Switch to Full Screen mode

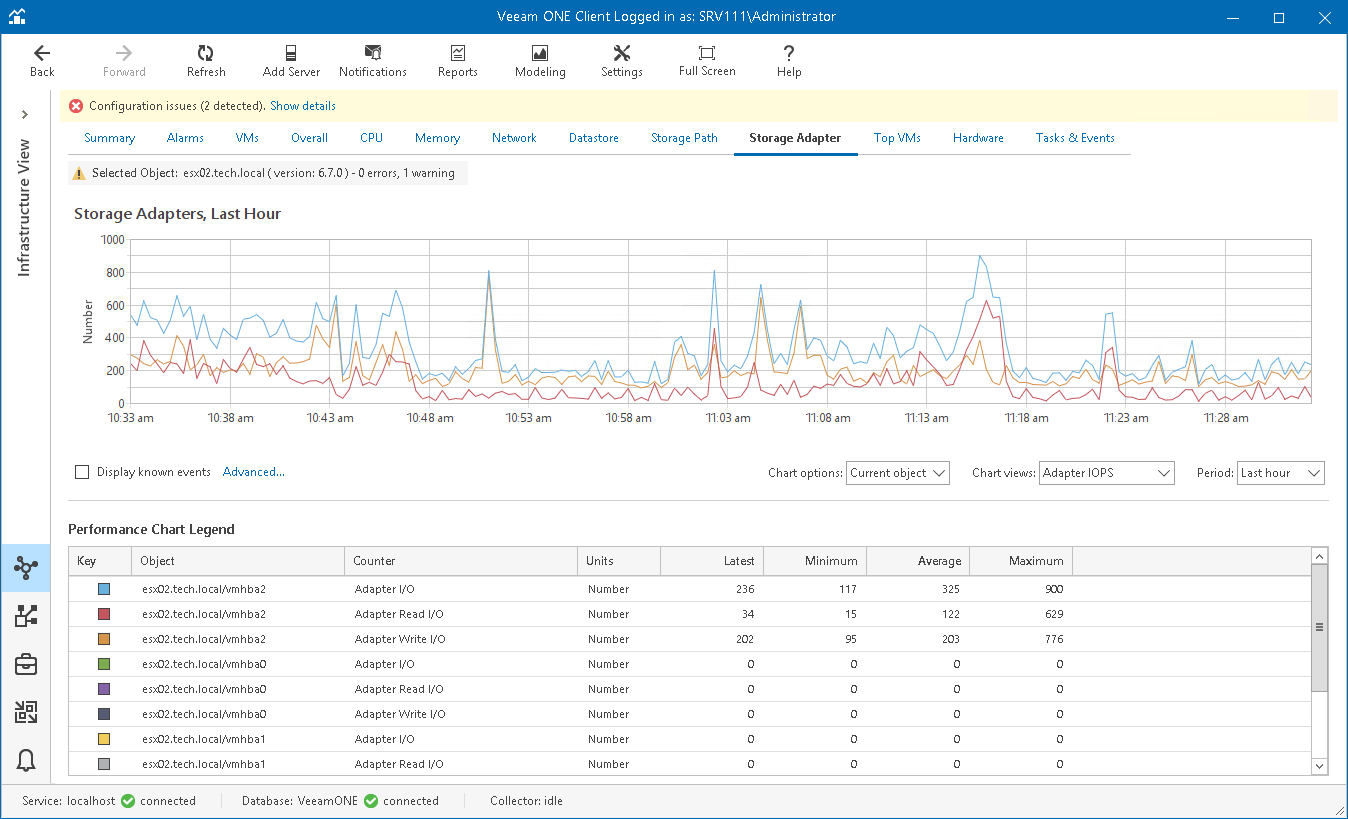(x=706, y=60)
